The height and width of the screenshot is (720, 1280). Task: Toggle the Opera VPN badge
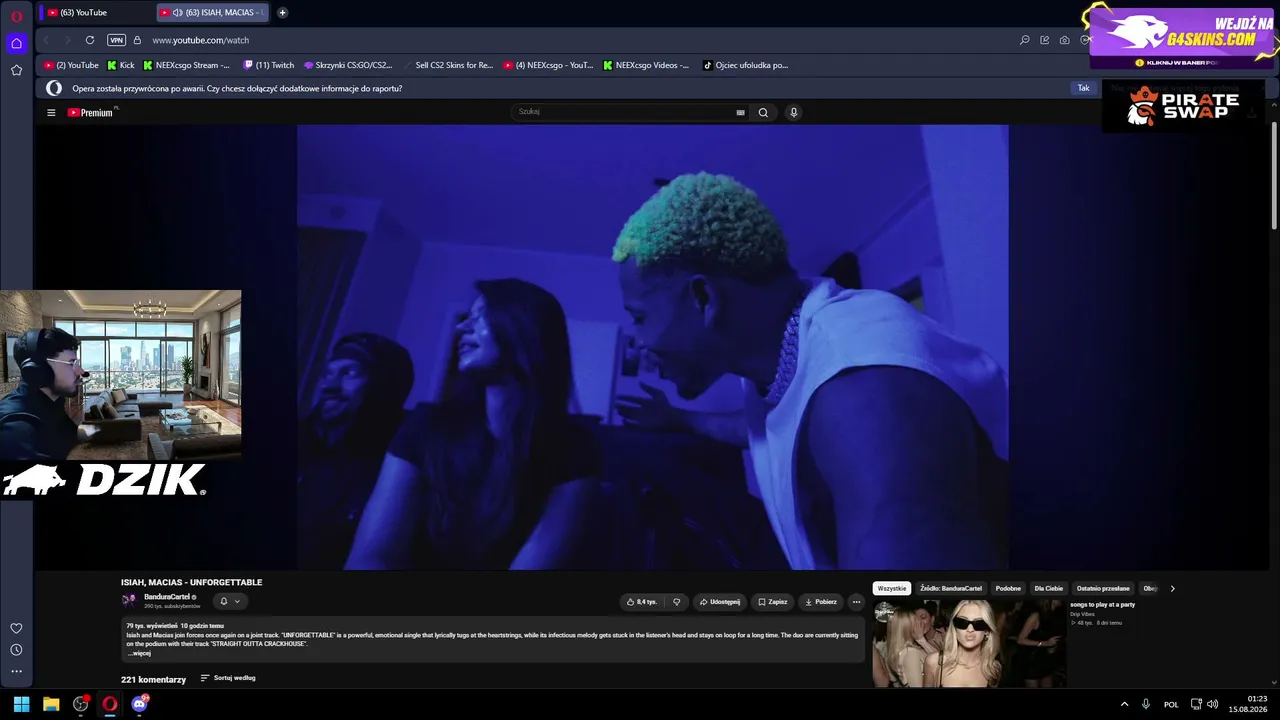pos(116,40)
